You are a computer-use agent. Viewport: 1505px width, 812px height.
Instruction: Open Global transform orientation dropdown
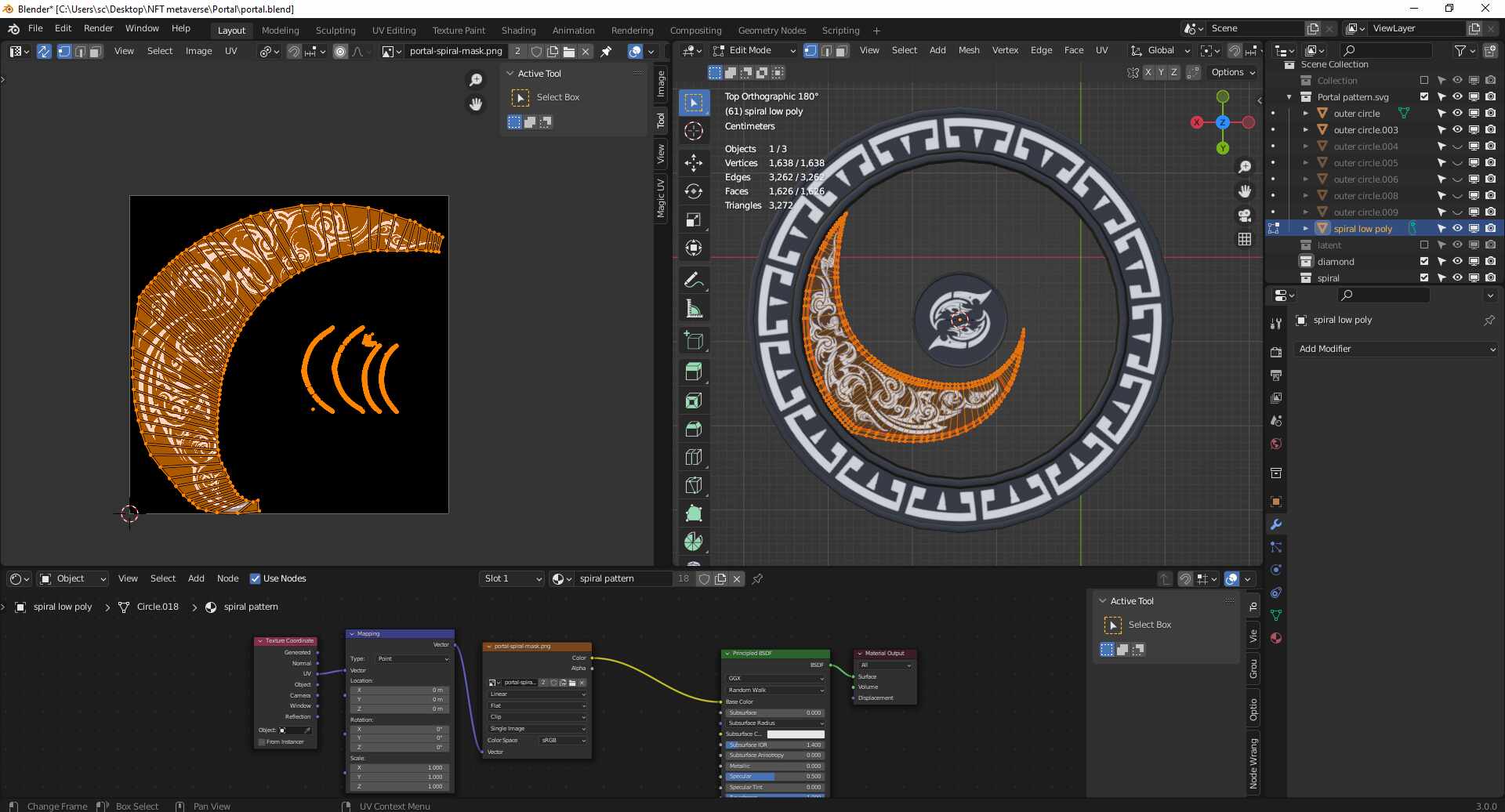(x=1160, y=50)
